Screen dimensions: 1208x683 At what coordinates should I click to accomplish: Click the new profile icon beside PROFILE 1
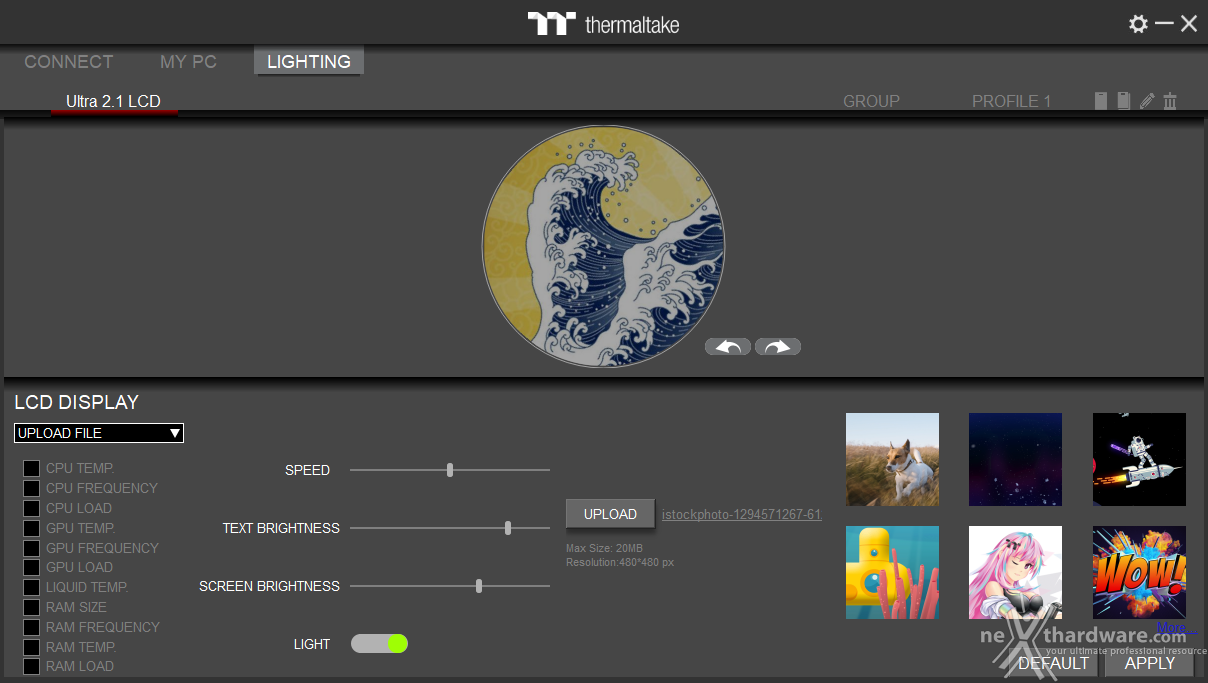1101,101
